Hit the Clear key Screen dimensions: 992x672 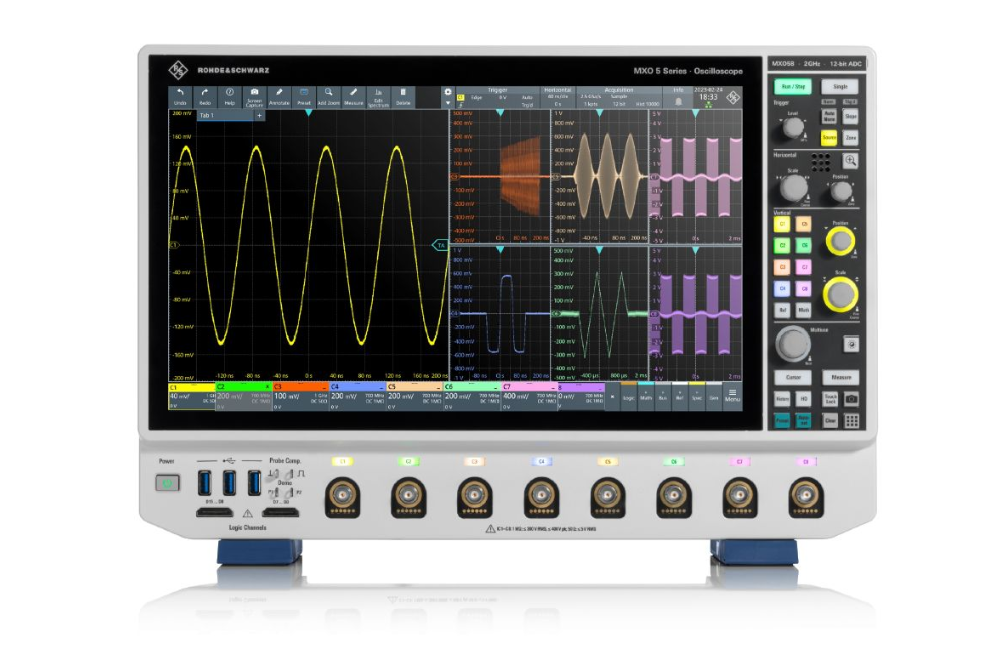pyautogui.click(x=830, y=421)
